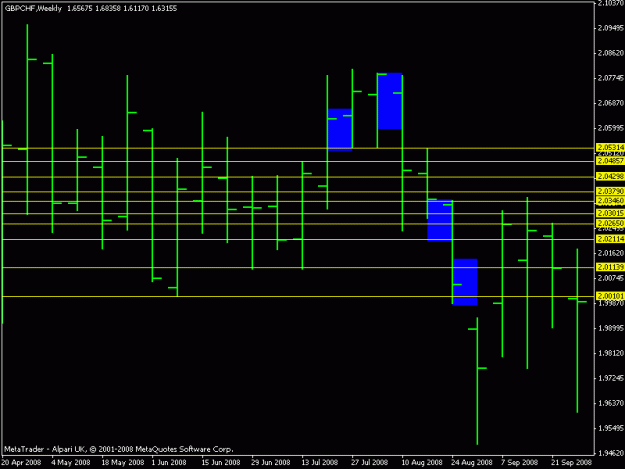The height and width of the screenshot is (469, 625).
Task: Click the 2.05995 price axis label
Action: [x=611, y=128]
